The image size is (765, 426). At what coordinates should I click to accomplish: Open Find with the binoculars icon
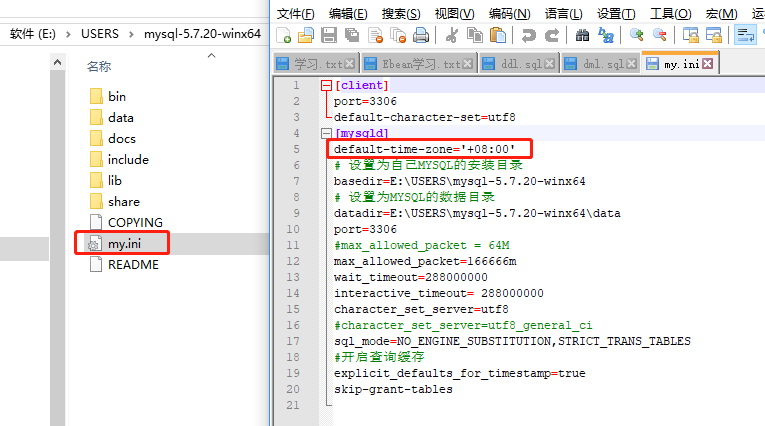click(583, 35)
